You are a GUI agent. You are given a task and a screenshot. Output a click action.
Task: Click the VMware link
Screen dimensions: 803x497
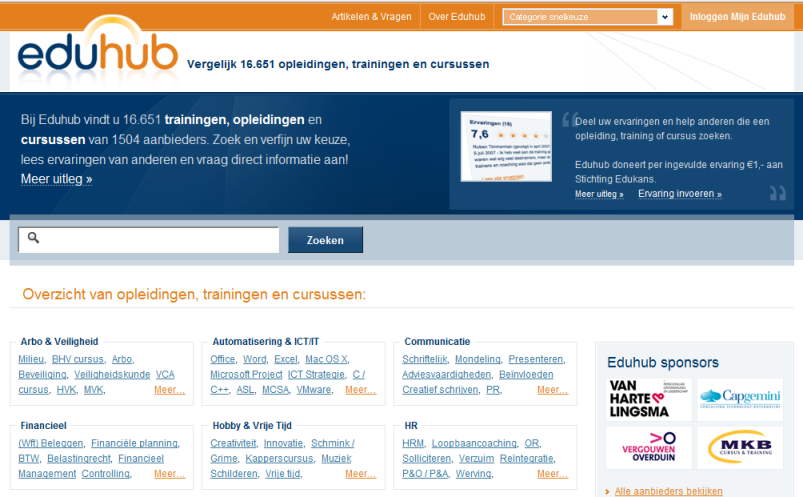click(314, 390)
